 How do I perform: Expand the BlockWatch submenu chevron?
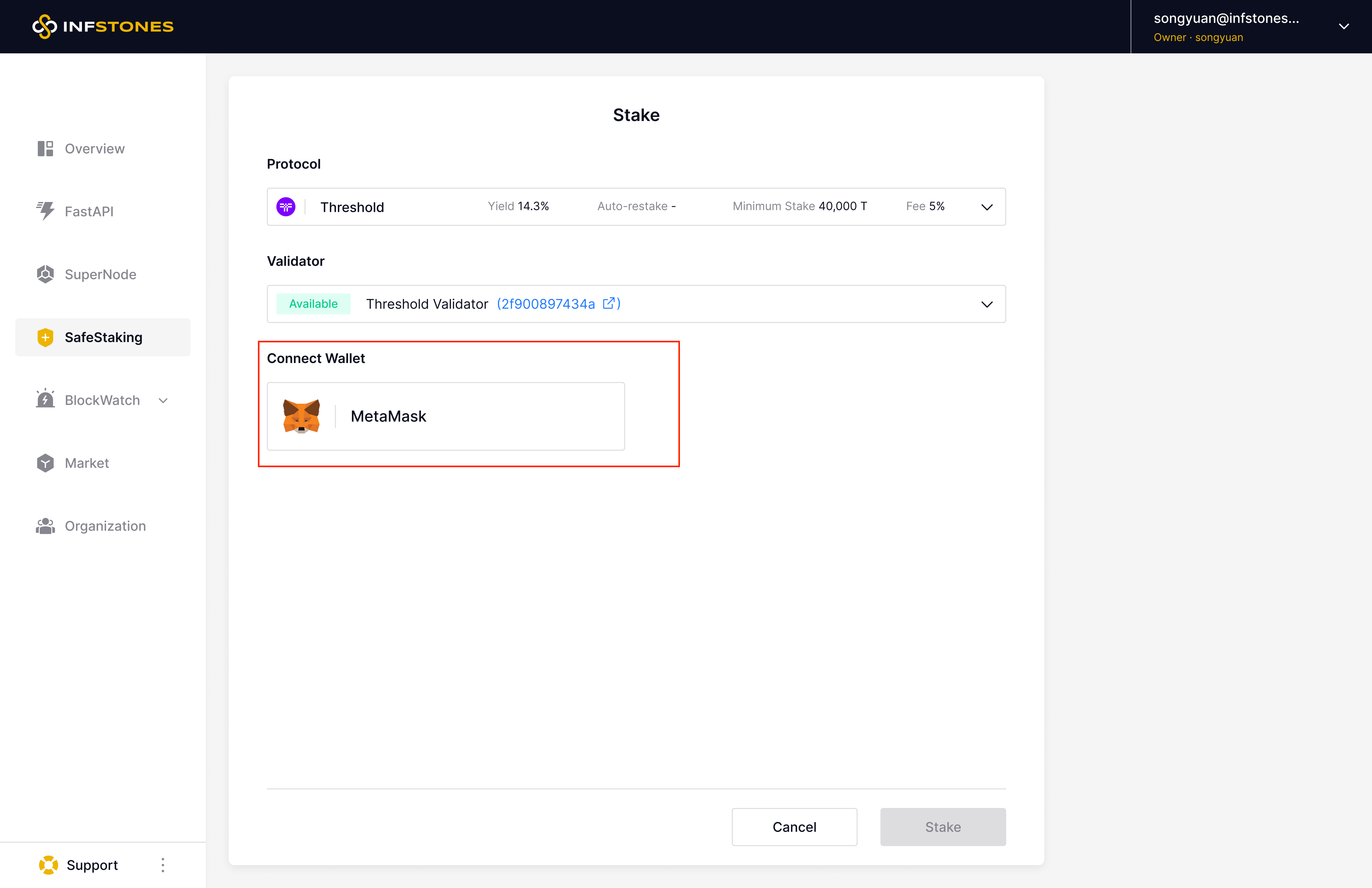(163, 400)
